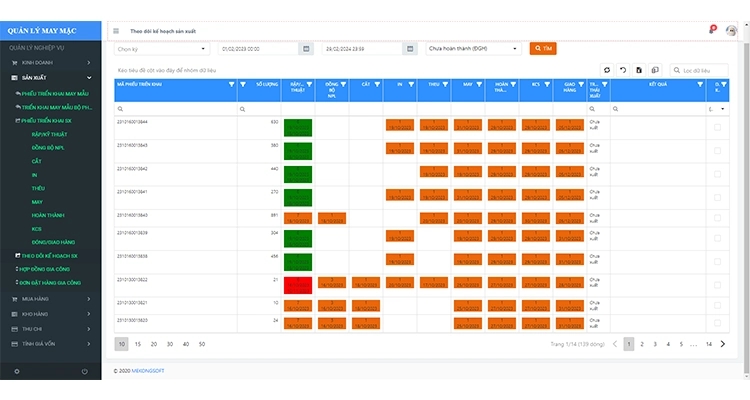Screen dimensions: 750x400
Task: Click the orange TÌM search button
Action: point(543,48)
